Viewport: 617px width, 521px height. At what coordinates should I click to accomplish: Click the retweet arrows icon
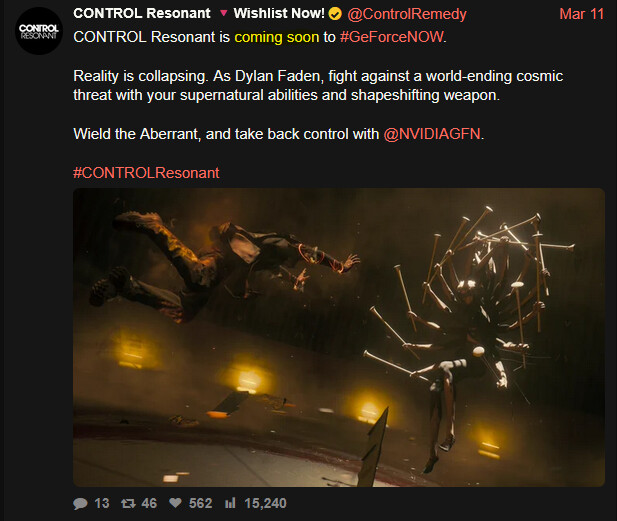(x=128, y=503)
